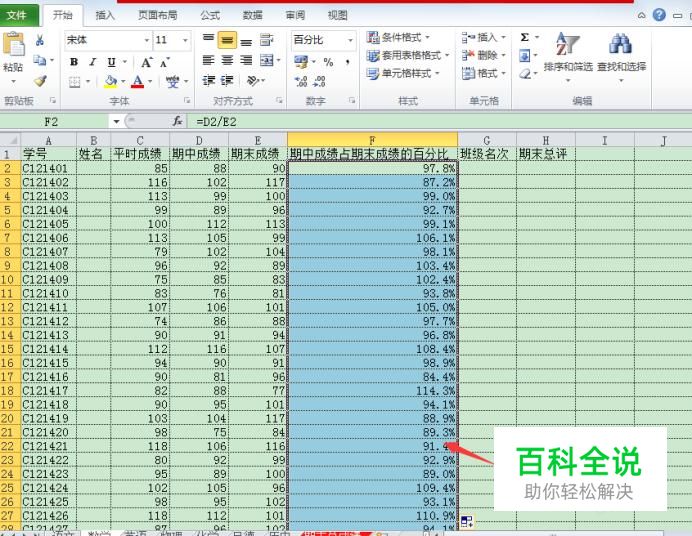Open text orientation button
The image size is (692, 536).
click(x=253, y=80)
